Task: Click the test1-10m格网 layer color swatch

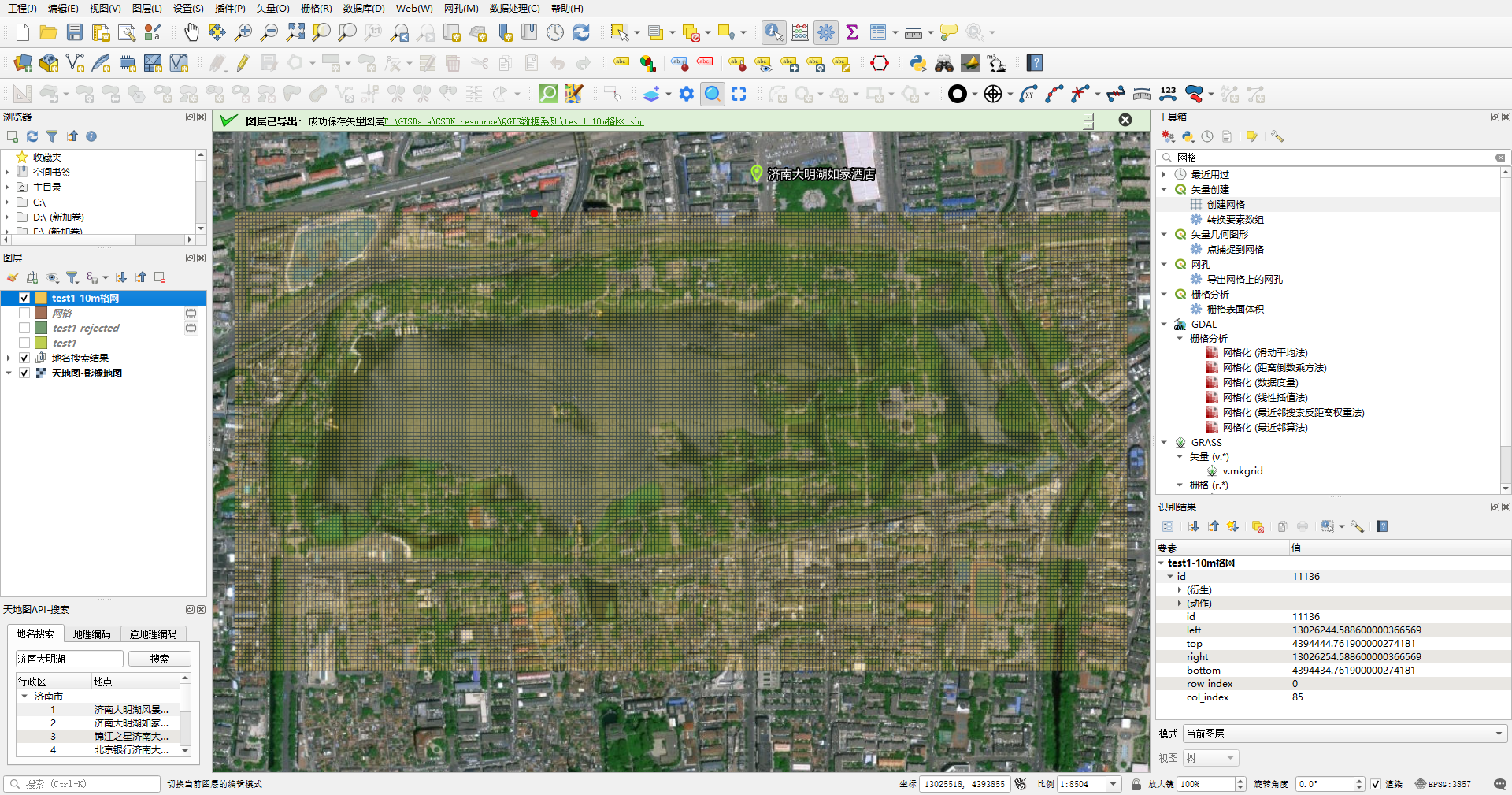Action: pyautogui.click(x=41, y=298)
